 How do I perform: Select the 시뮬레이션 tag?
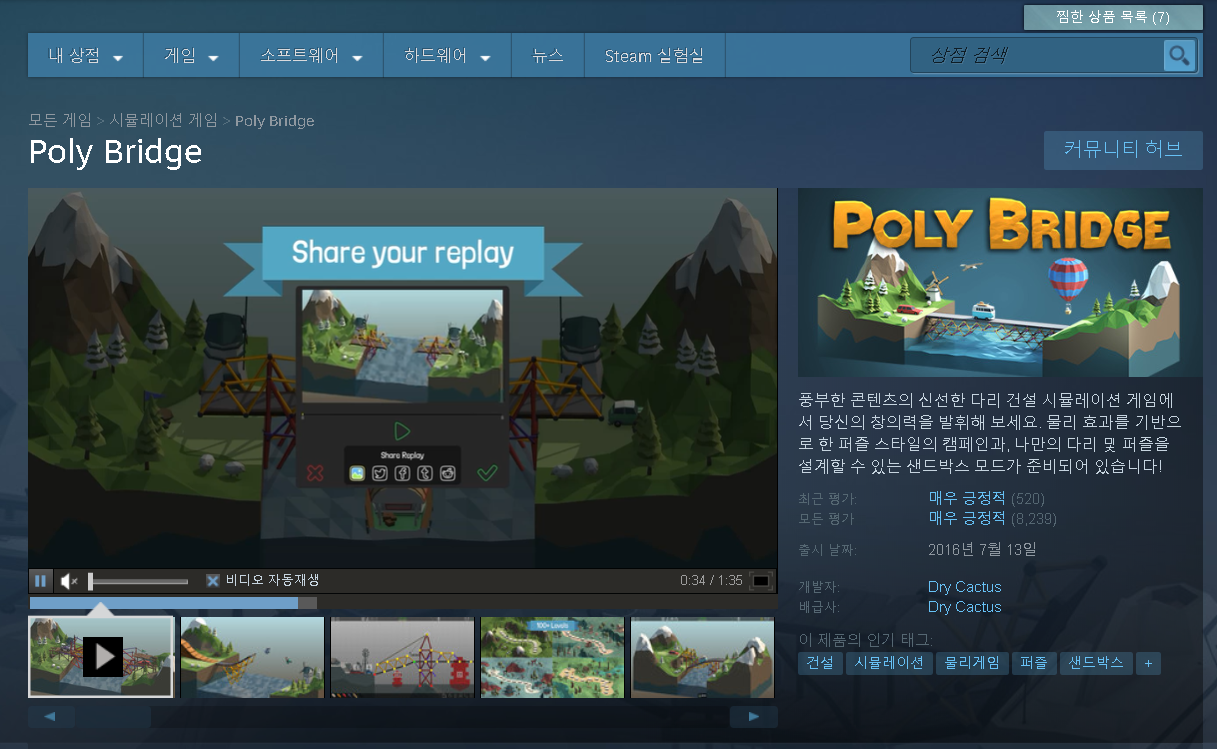coord(889,663)
